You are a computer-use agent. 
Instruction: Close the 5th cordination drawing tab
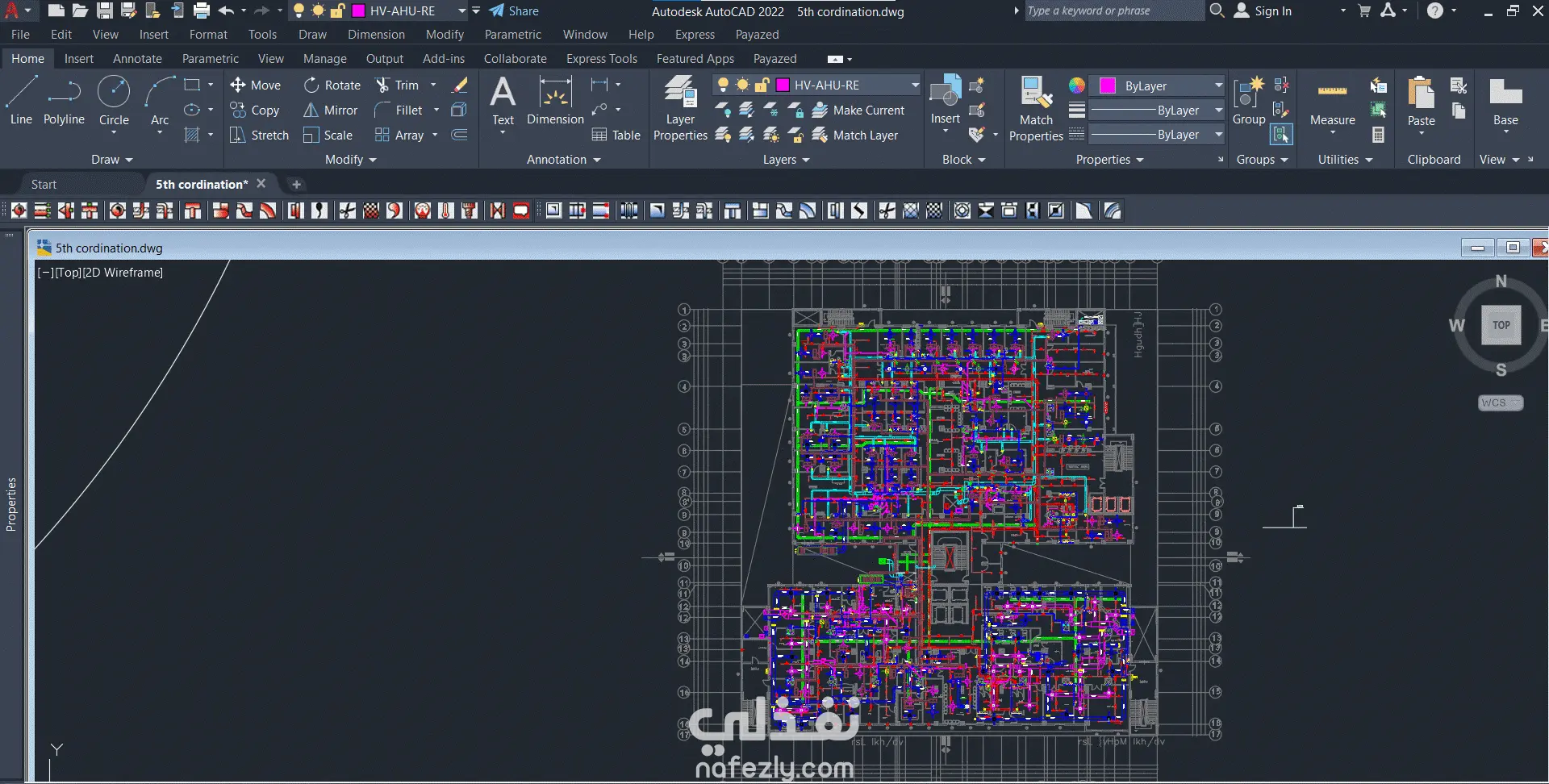(x=261, y=184)
